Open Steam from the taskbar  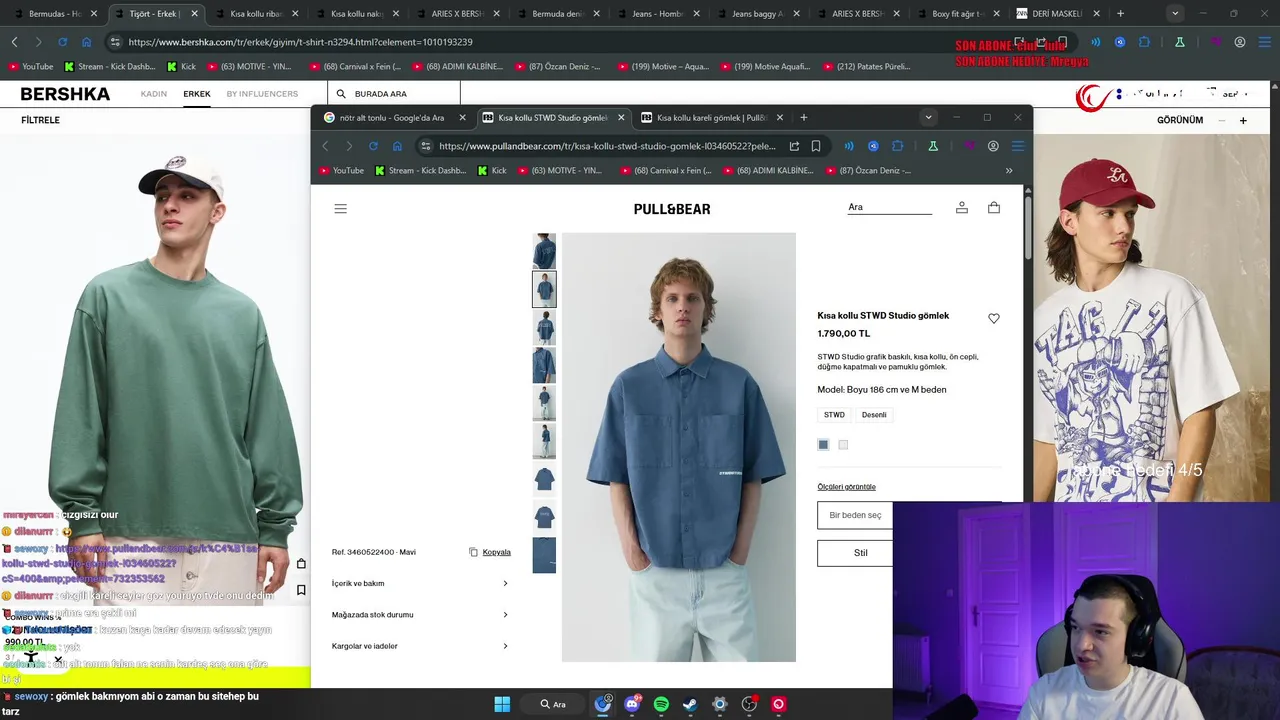pyautogui.click(x=690, y=704)
